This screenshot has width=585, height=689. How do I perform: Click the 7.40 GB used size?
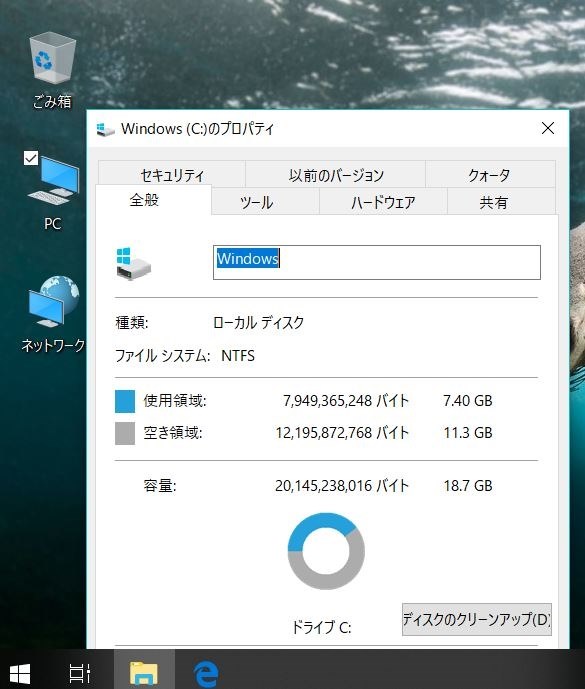pyautogui.click(x=468, y=401)
